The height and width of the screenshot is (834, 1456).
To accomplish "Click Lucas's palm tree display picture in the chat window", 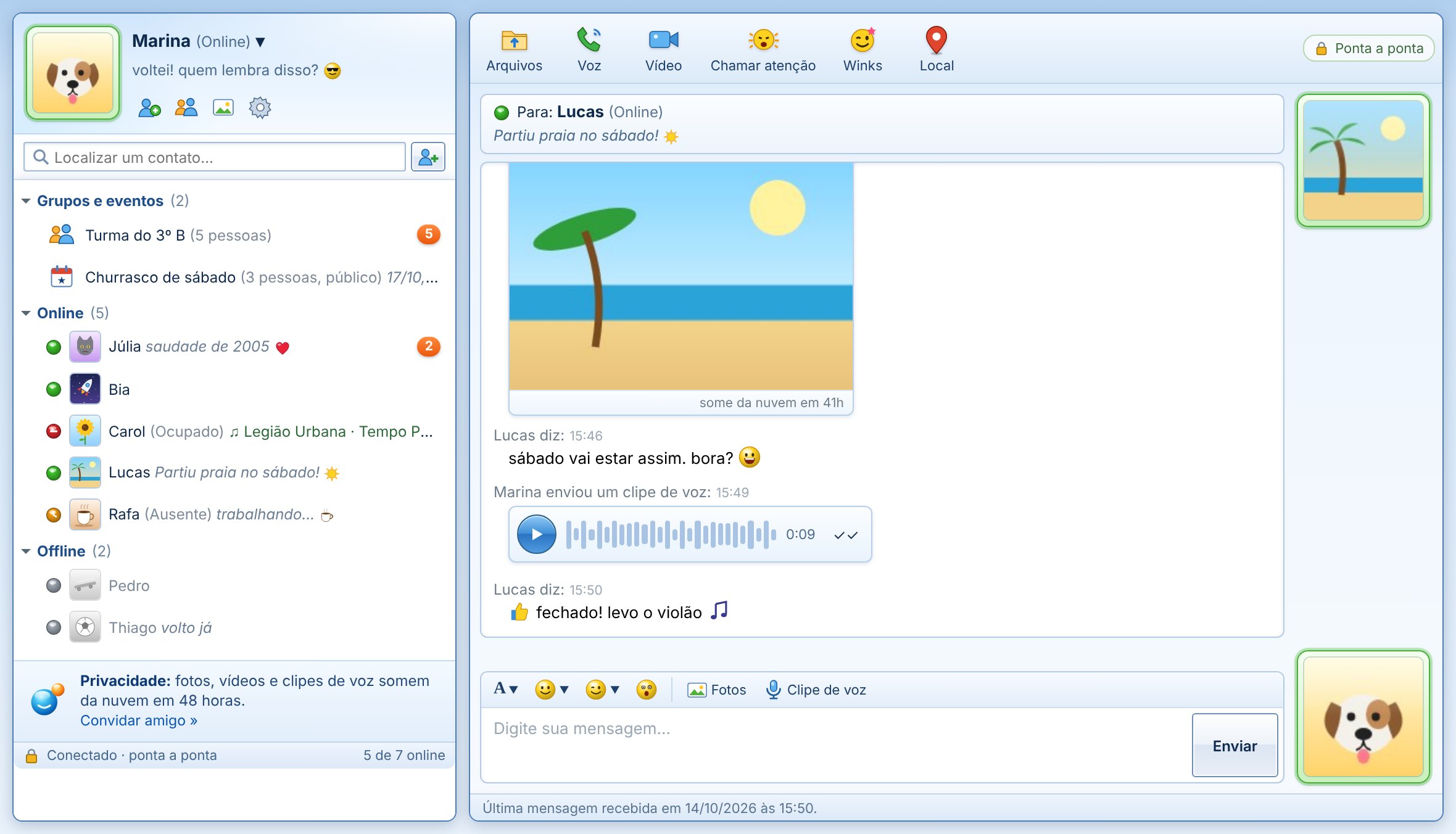I will point(1363,160).
